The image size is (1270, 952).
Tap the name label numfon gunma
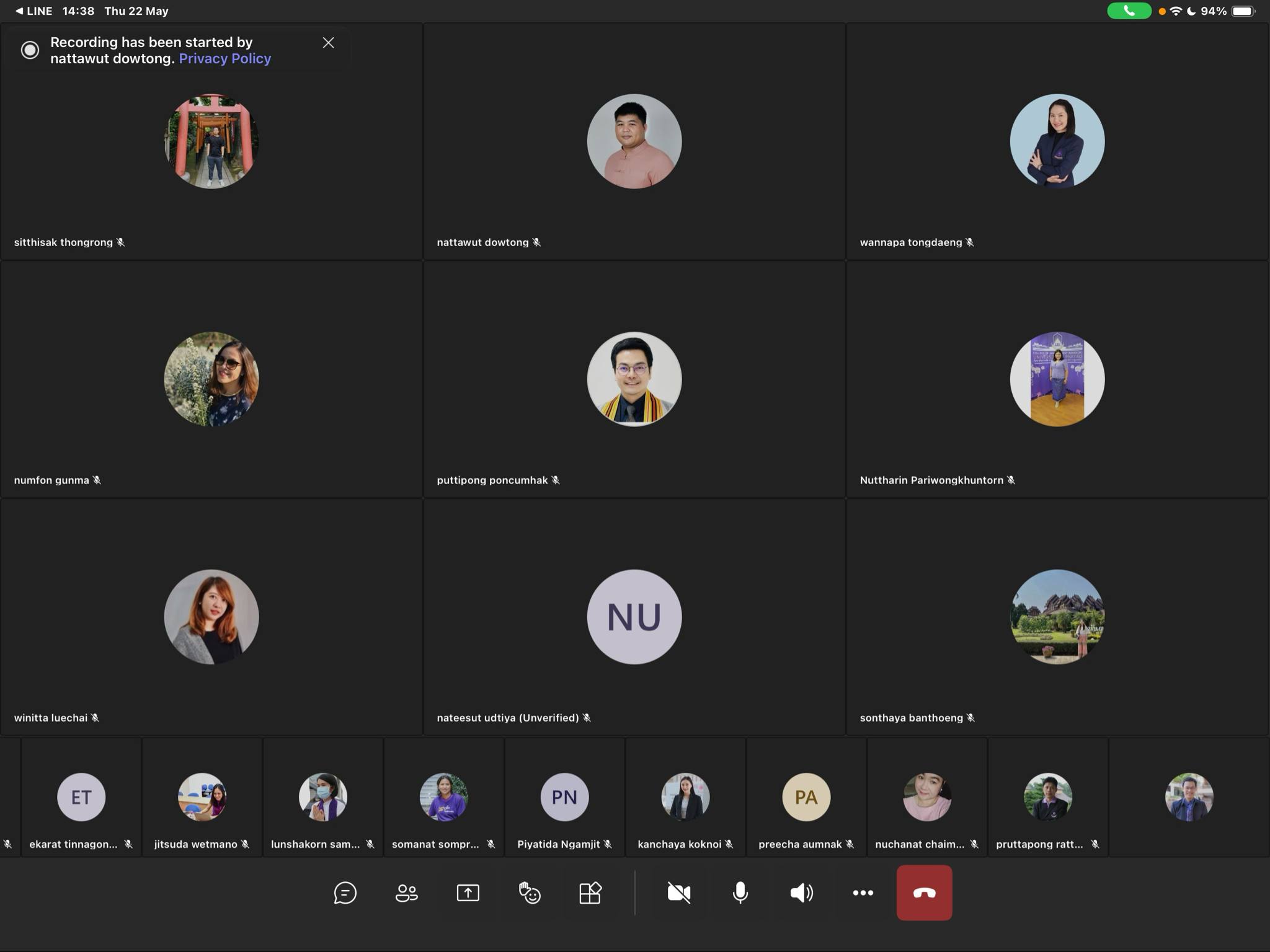coord(51,480)
